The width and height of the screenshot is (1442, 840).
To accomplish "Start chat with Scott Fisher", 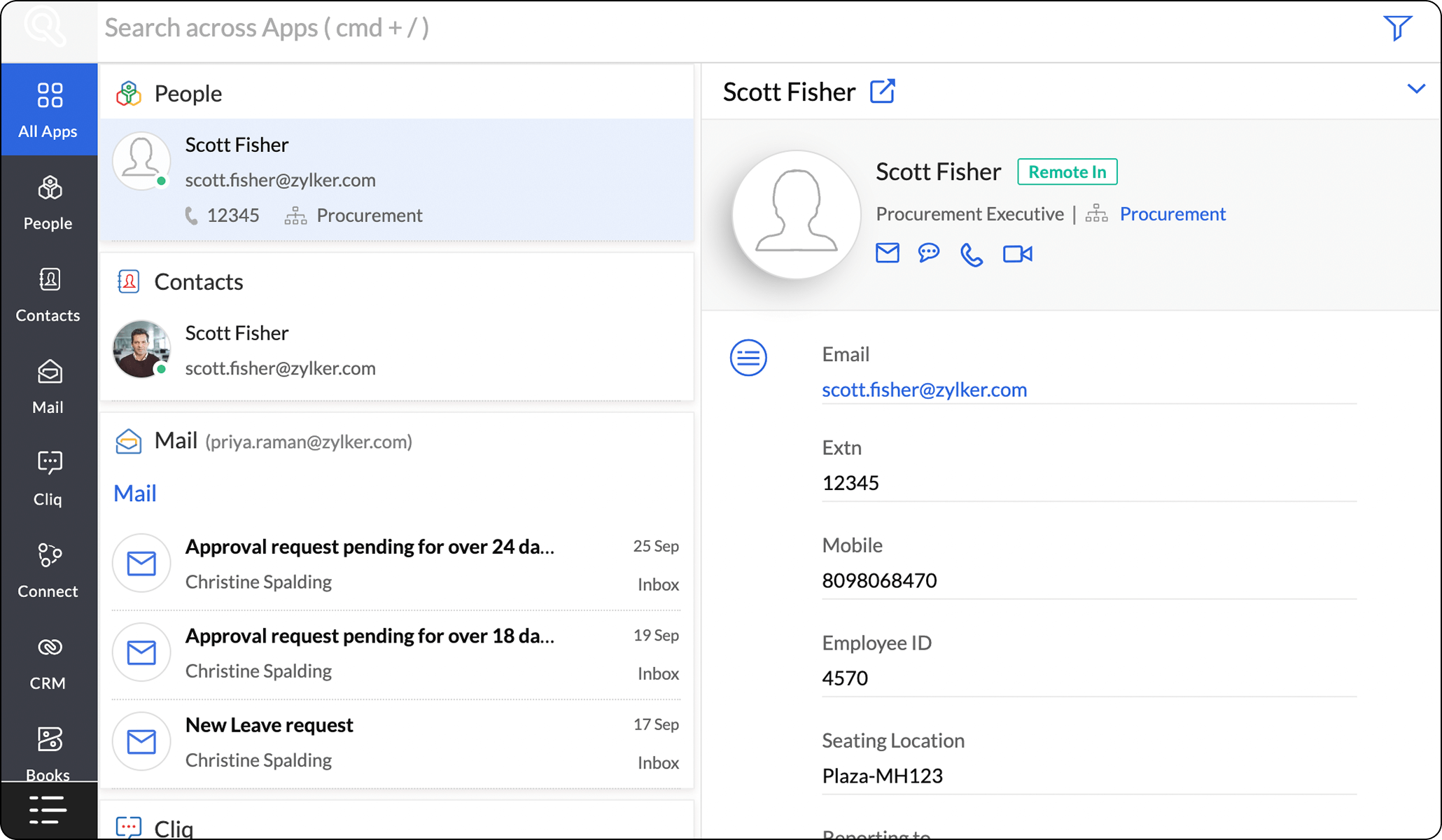I will [x=929, y=253].
